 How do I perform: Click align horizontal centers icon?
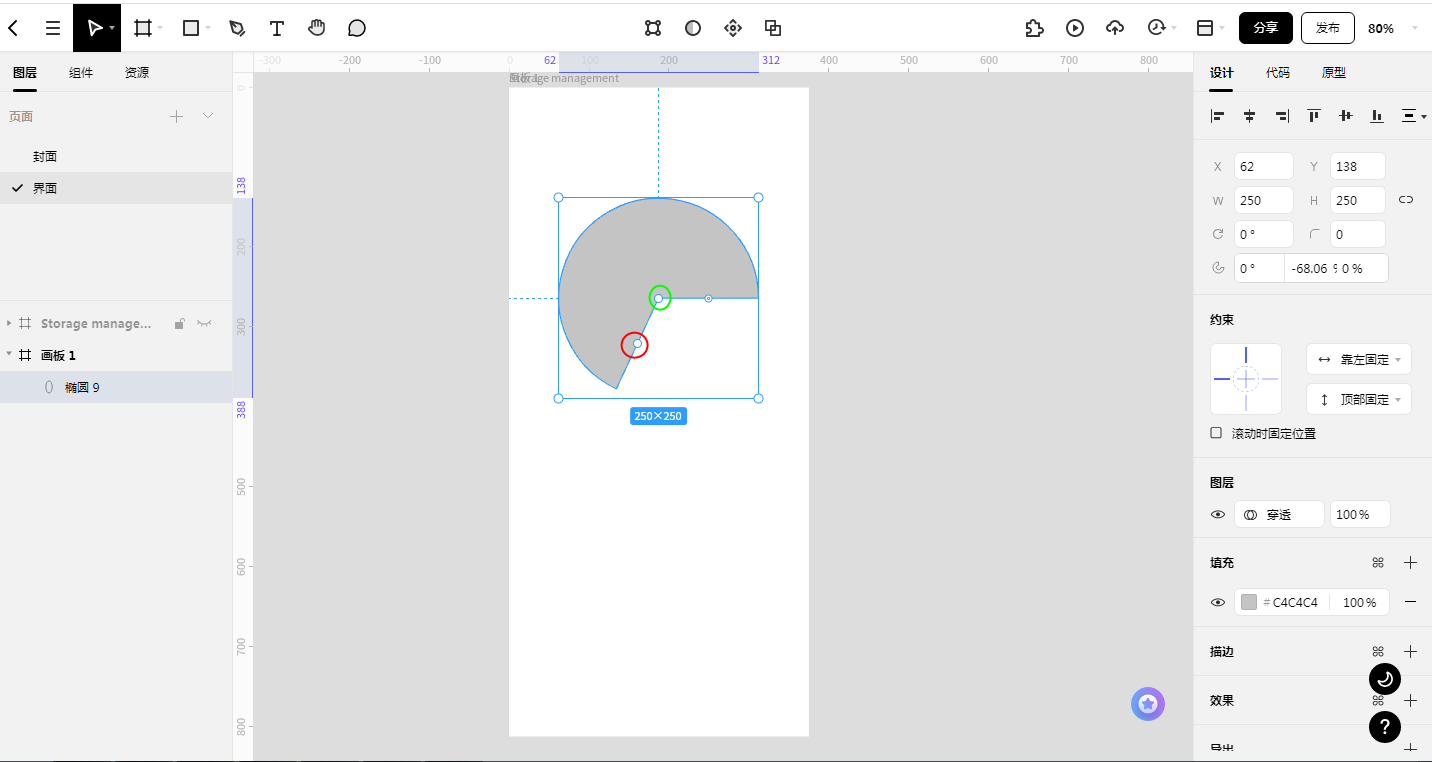point(1250,116)
